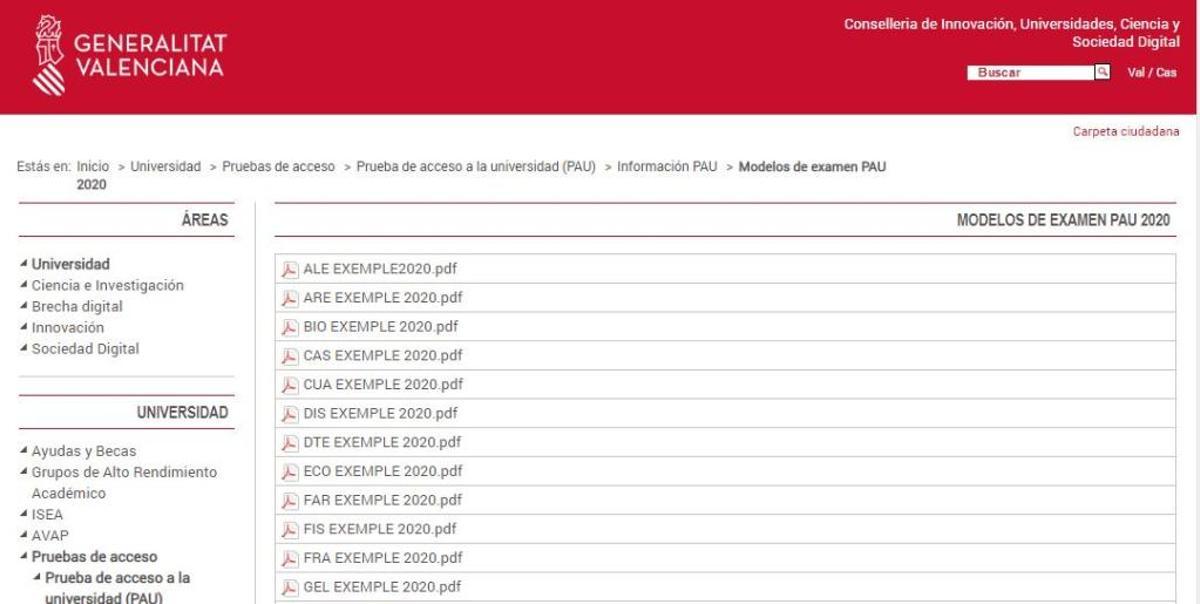Open the PDF icon beside ALE EXEMPLE2020.pdf
1200x604 pixels.
coord(288,268)
